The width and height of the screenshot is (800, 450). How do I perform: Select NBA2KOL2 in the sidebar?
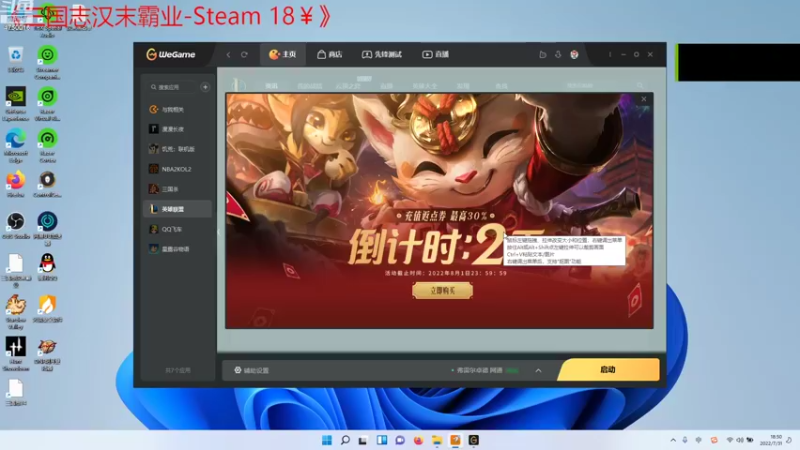point(178,169)
